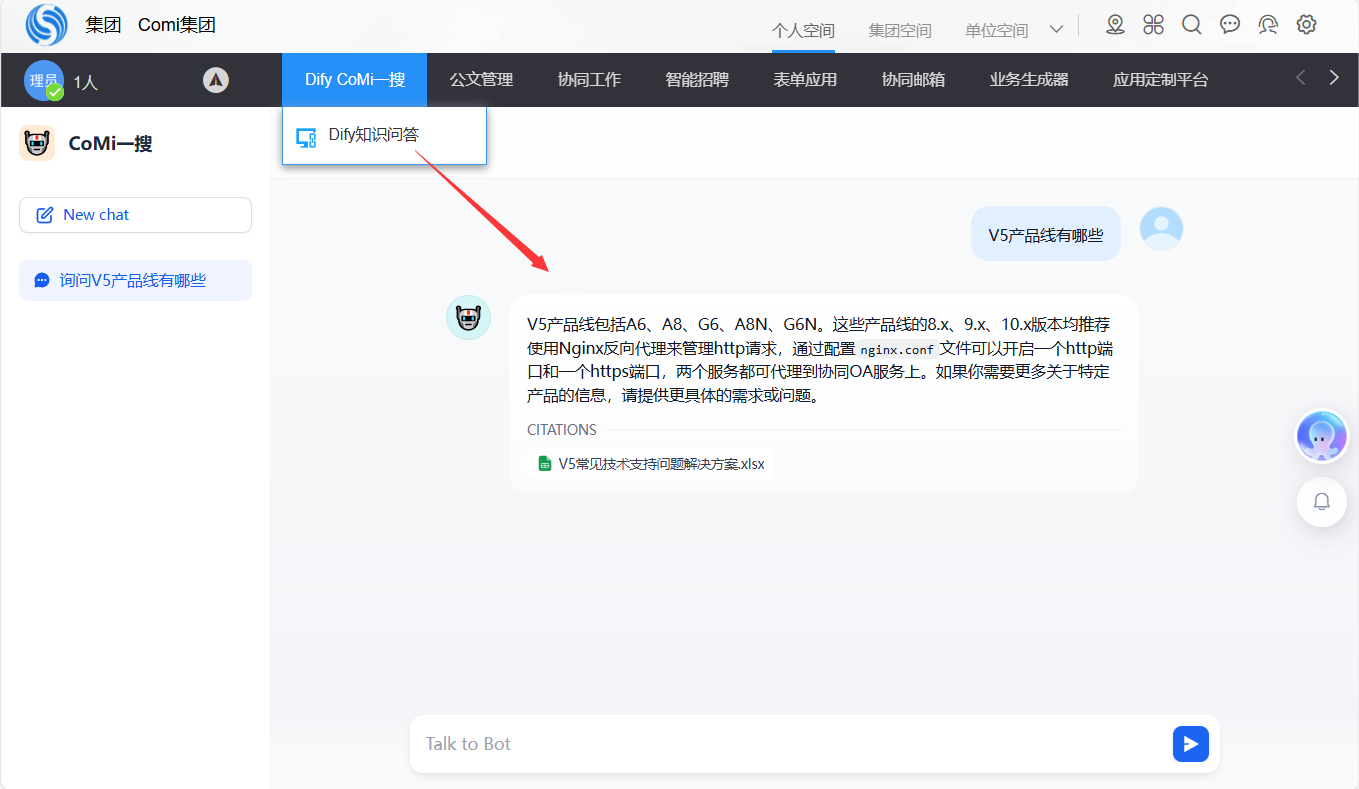Select Dify知识问答 from dropdown menu
The image size is (1359, 789).
(x=373, y=135)
